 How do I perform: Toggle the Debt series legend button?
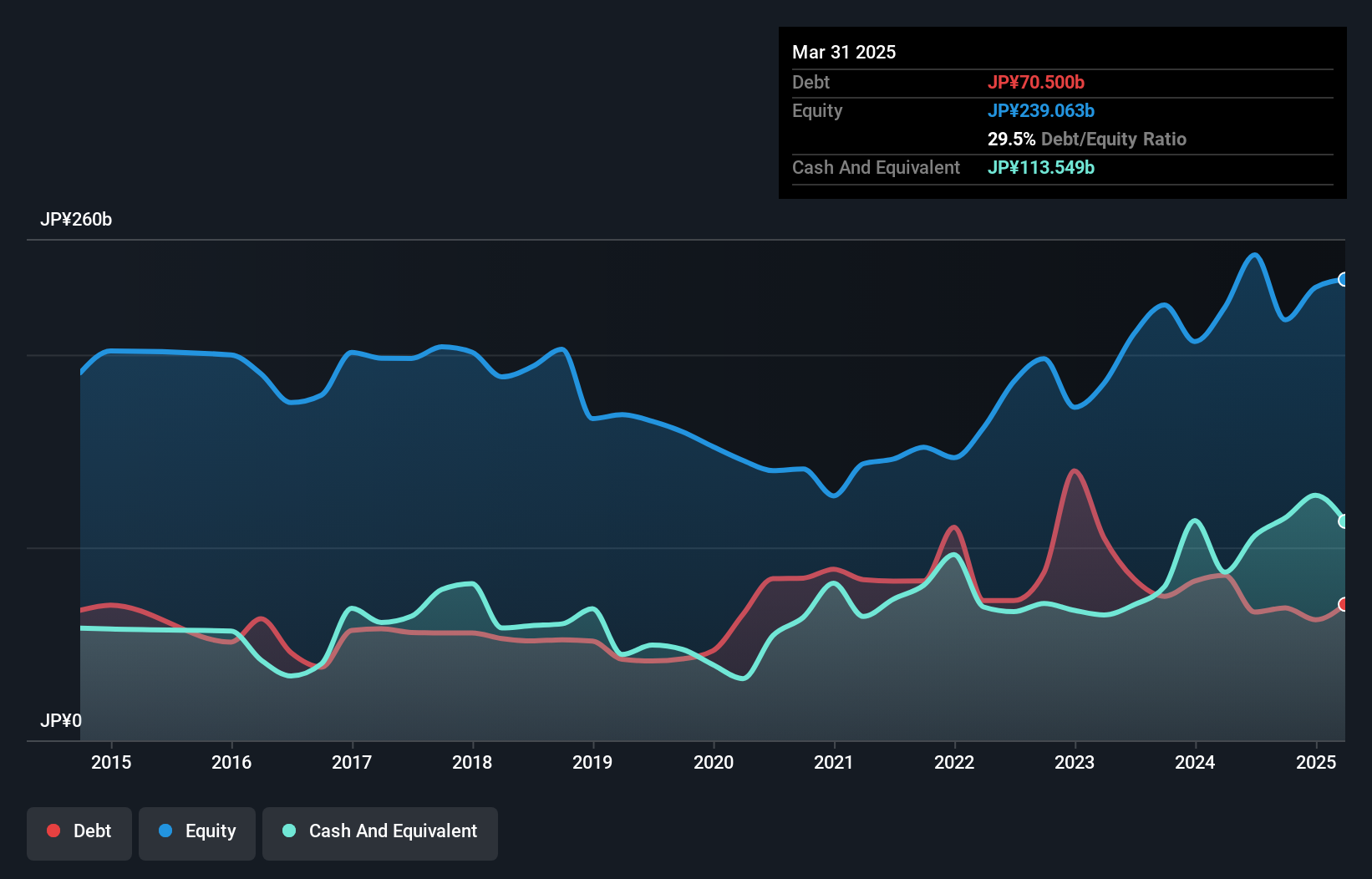click(x=79, y=833)
